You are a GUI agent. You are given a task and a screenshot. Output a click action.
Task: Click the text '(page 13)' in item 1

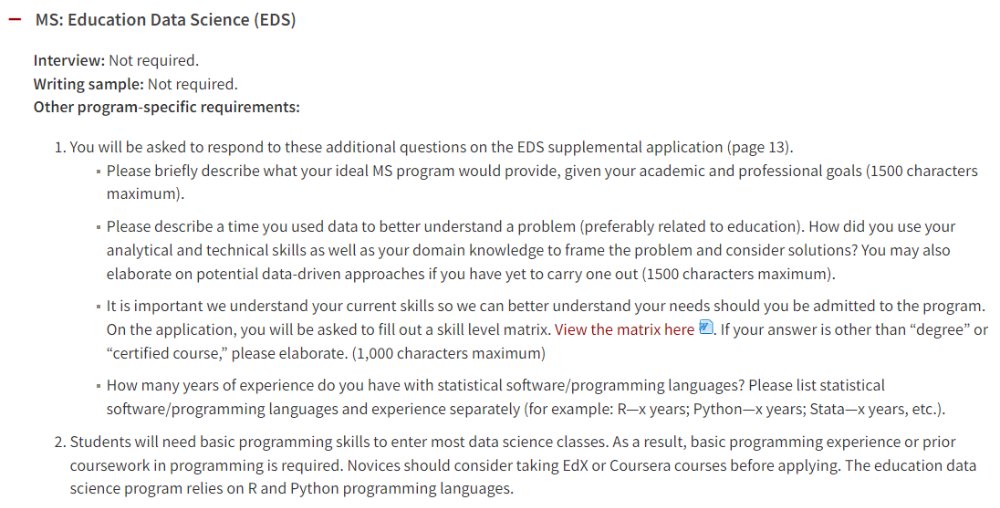coord(759,147)
